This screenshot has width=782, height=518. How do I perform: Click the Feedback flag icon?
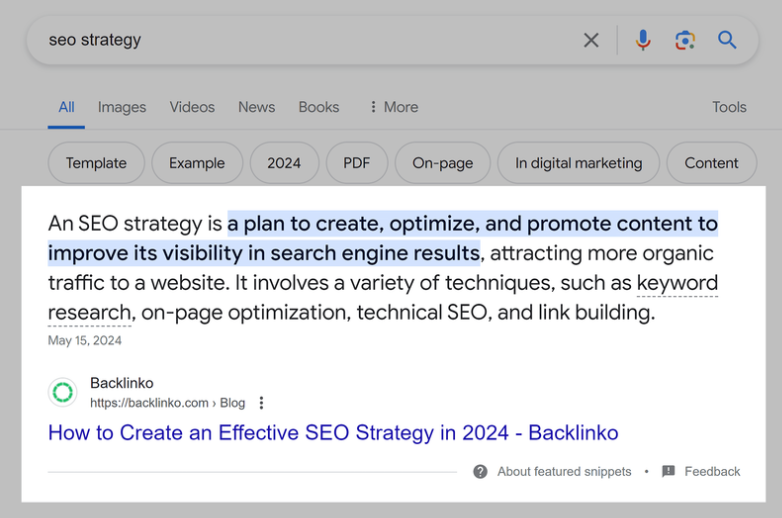click(668, 471)
